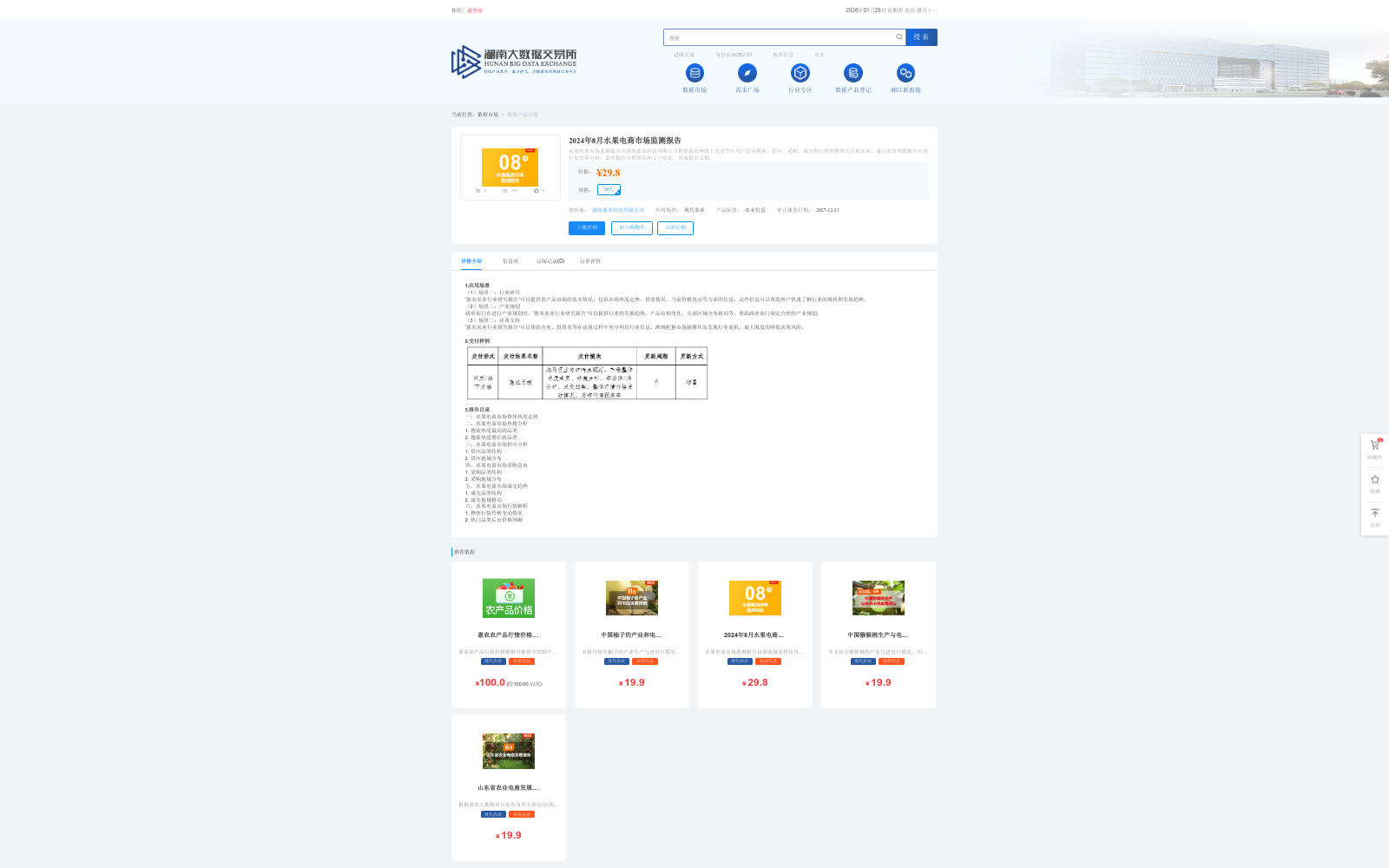Click the title 中国猕猴桃生产与电...
1389x868 pixels.
[x=878, y=635]
